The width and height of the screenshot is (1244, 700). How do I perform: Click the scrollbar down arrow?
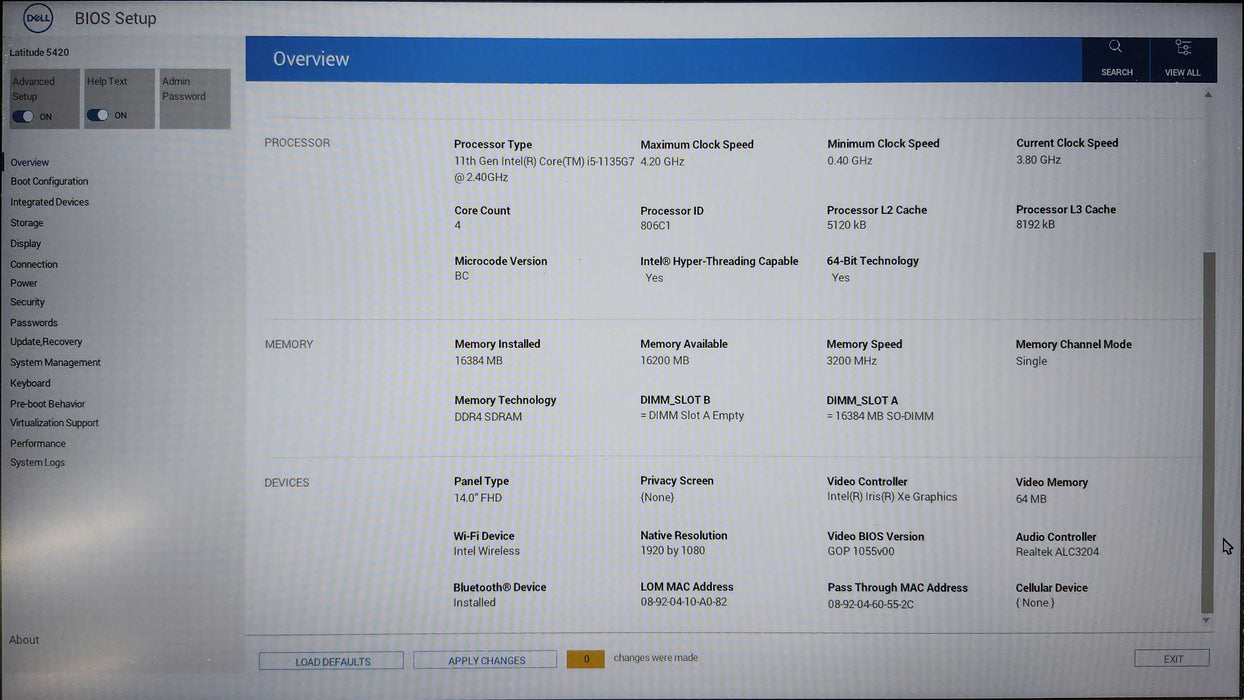1206,621
